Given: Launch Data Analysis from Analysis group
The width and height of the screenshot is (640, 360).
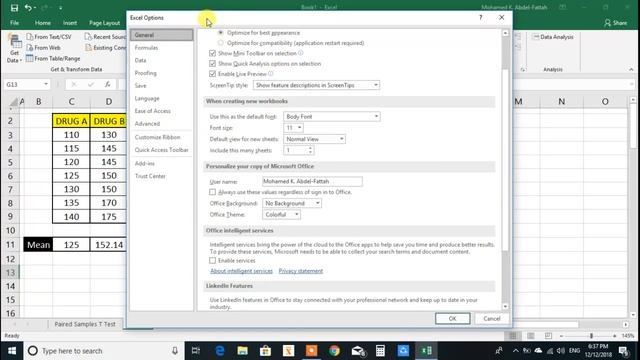Looking at the screenshot, I should pos(553,37).
